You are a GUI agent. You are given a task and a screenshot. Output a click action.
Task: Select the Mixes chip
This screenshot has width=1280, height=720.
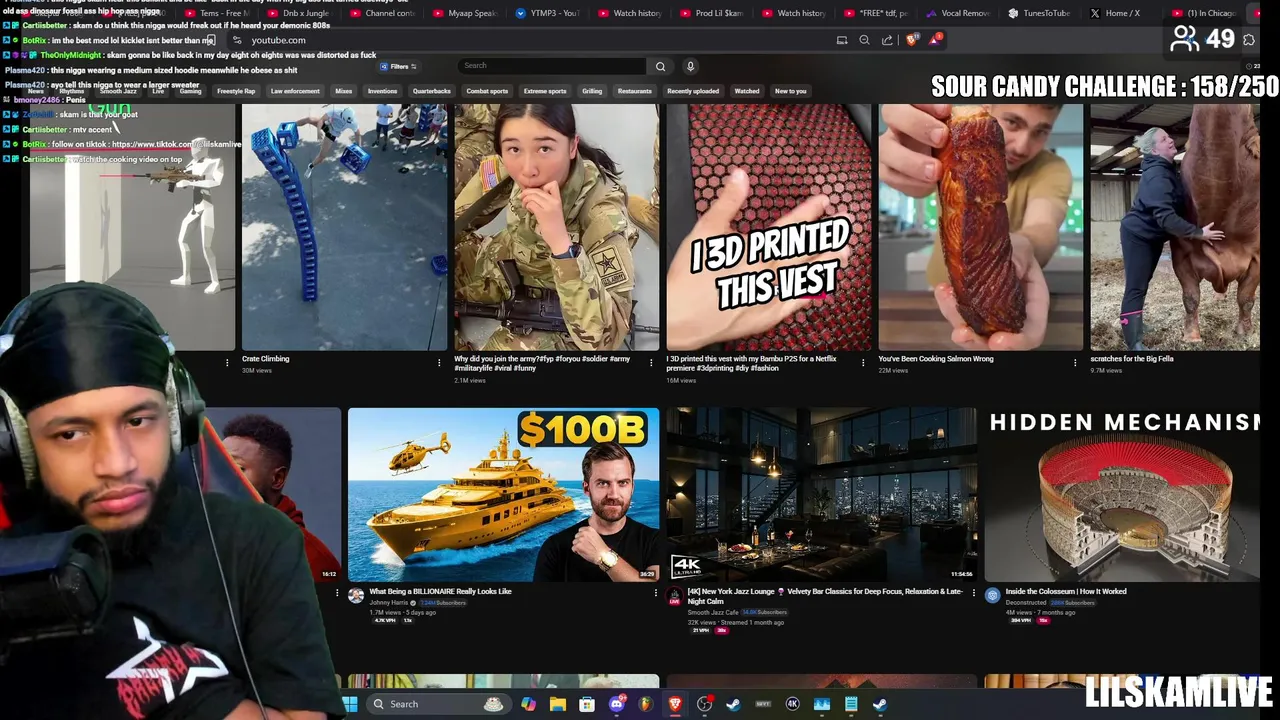click(343, 91)
